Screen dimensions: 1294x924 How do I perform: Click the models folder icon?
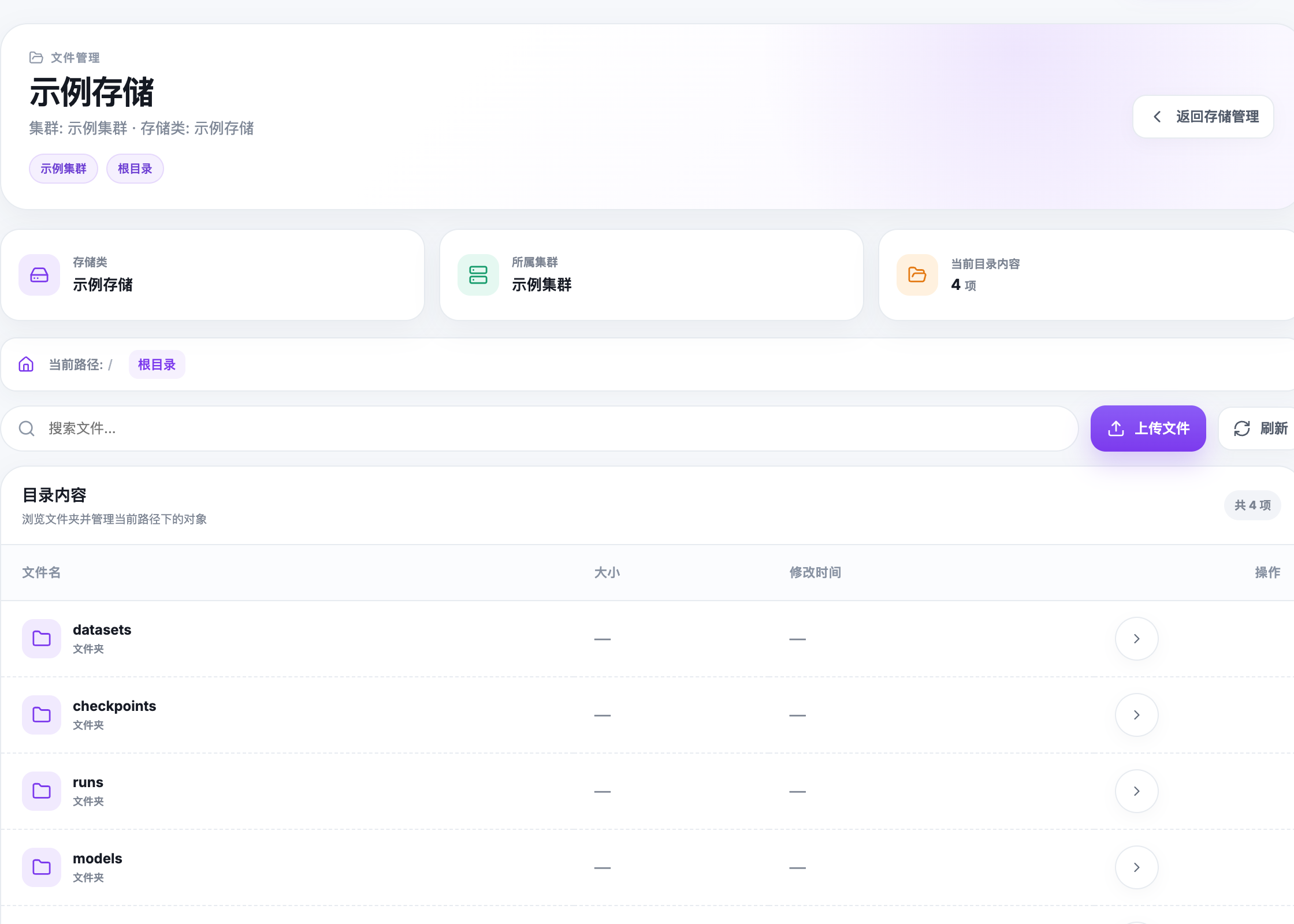[42, 867]
